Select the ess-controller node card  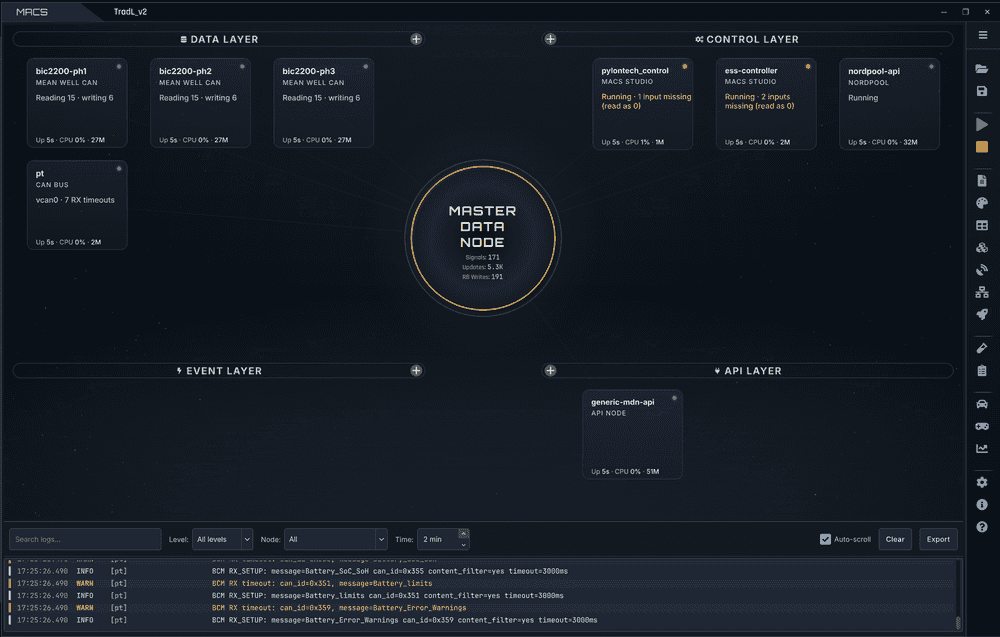[x=766, y=104]
